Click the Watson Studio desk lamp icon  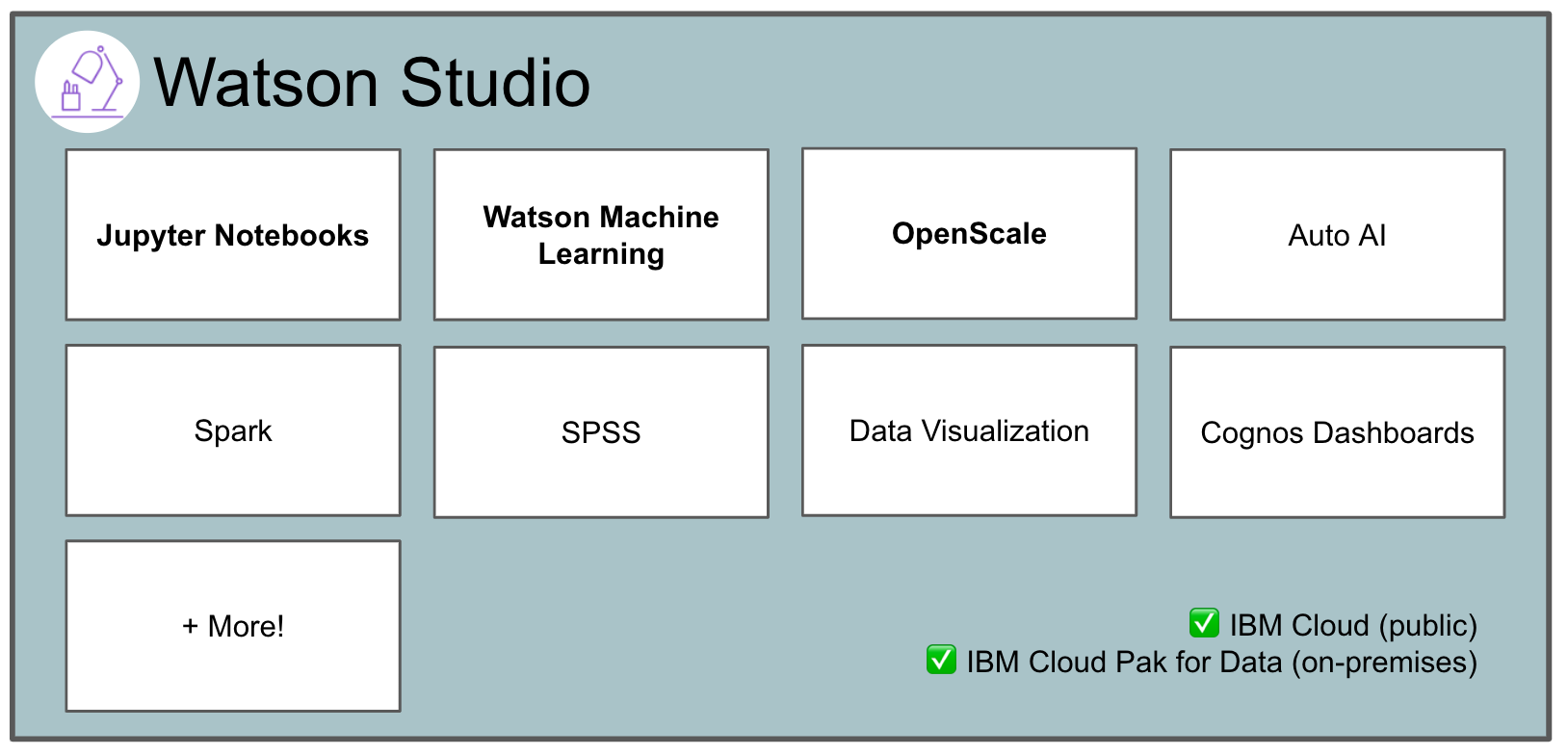88,82
